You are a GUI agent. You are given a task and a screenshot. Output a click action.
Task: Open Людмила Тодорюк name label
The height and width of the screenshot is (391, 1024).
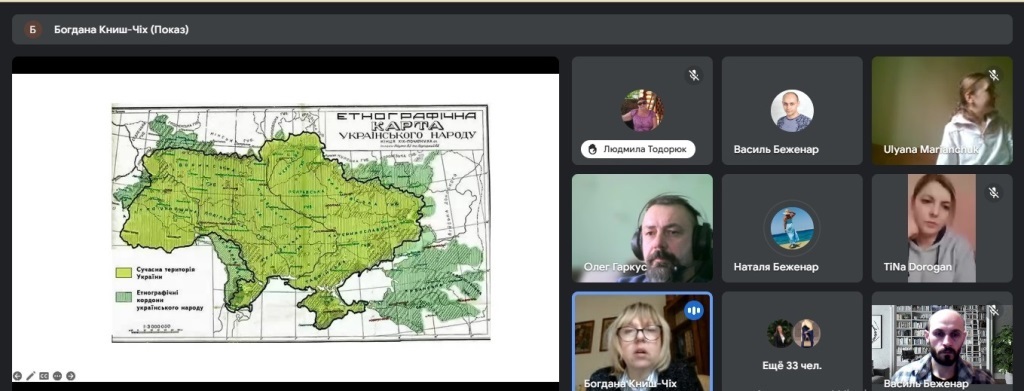(x=638, y=149)
